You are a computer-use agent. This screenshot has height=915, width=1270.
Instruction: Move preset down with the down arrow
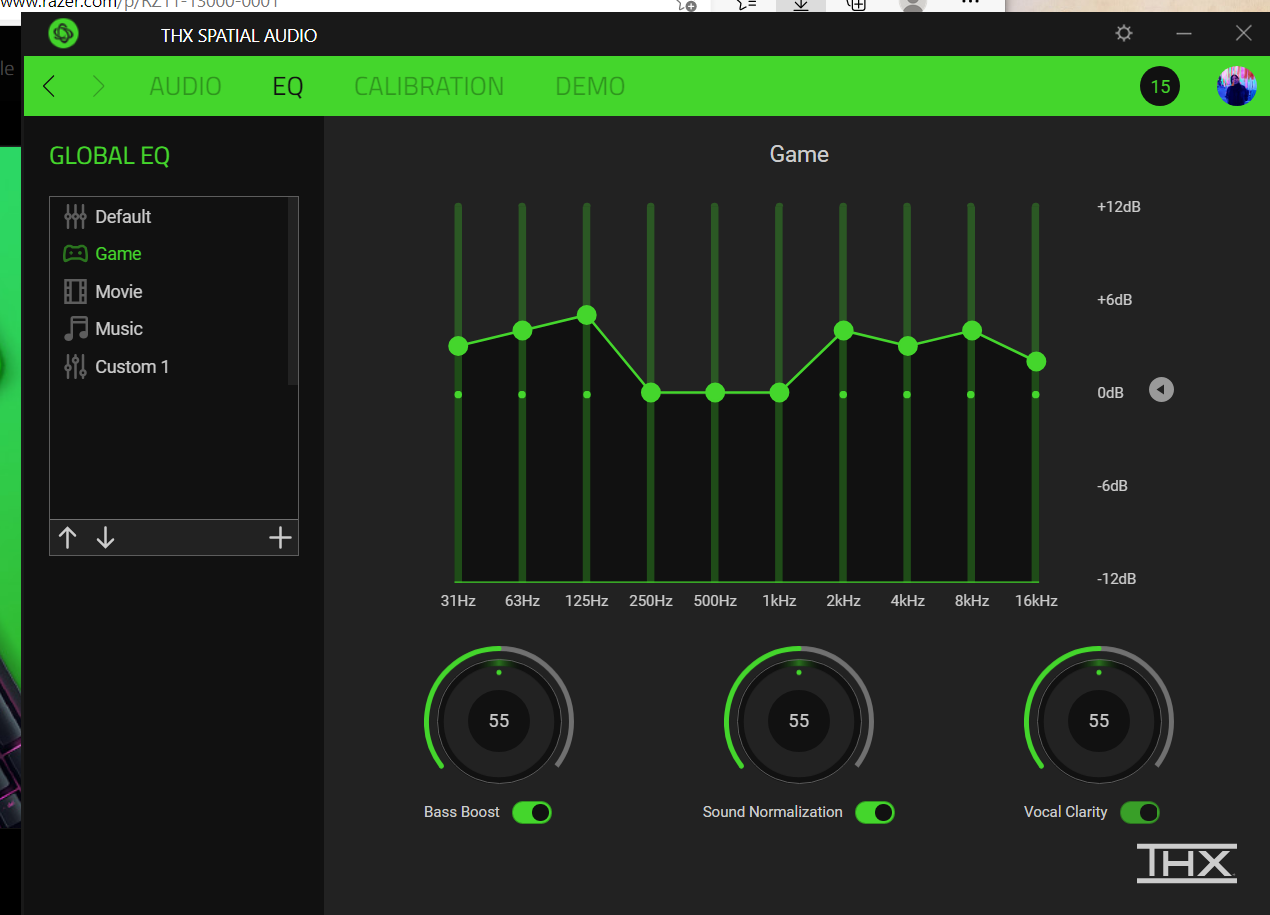click(105, 538)
